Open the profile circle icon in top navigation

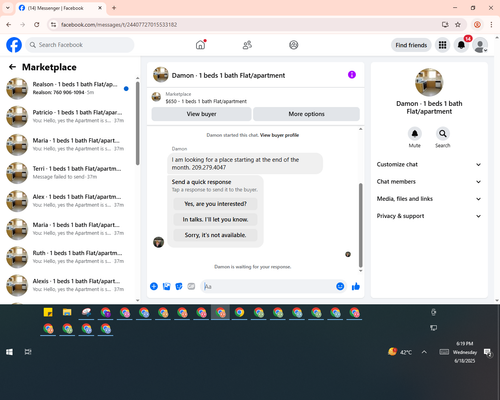pos(294,45)
